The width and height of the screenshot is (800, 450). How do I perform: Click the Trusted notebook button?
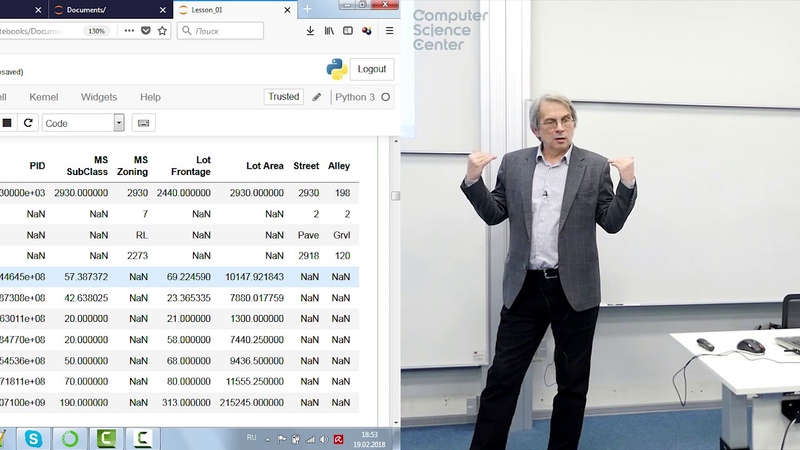(283, 97)
